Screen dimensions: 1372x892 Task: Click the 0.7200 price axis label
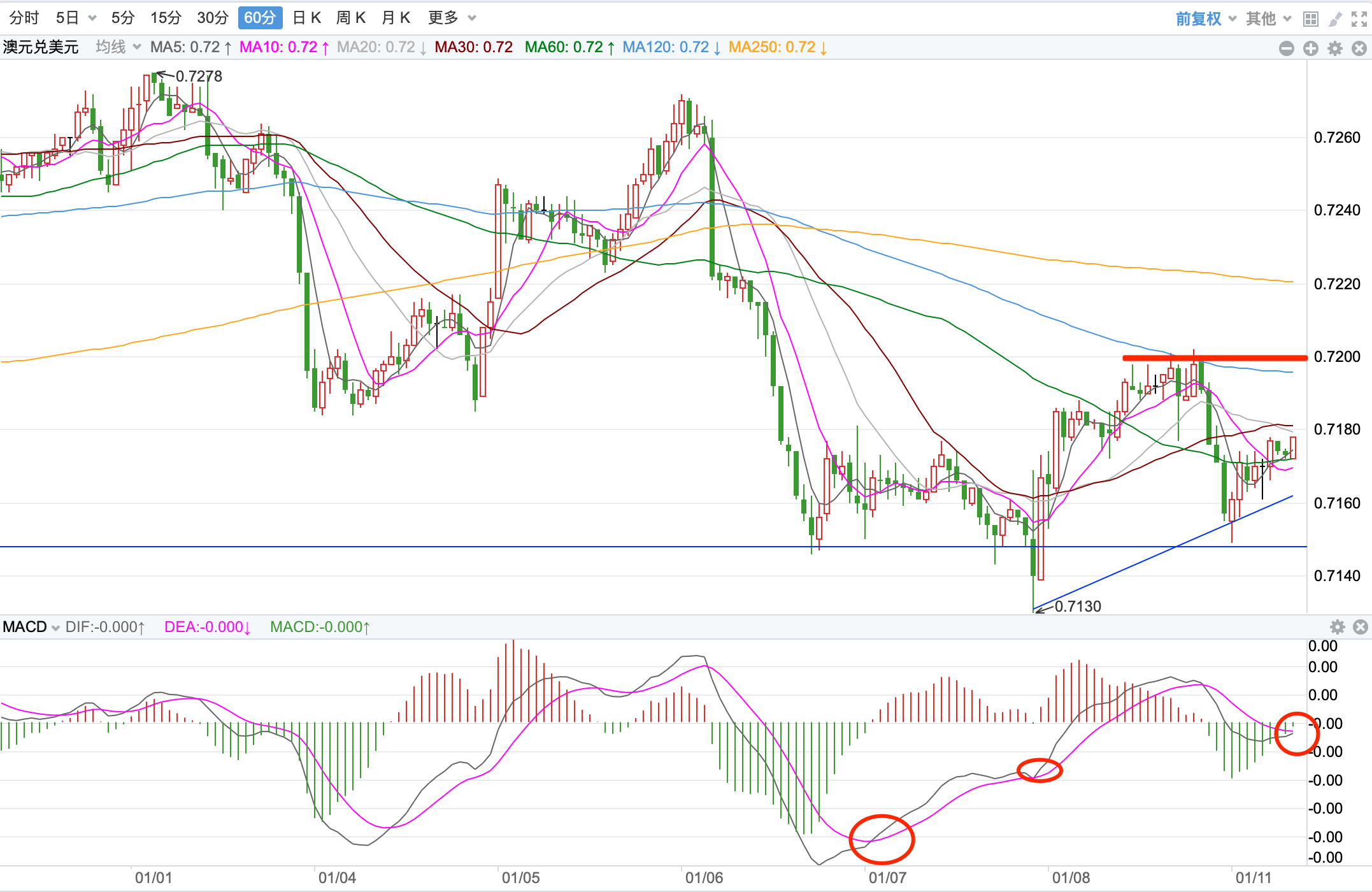click(1337, 357)
